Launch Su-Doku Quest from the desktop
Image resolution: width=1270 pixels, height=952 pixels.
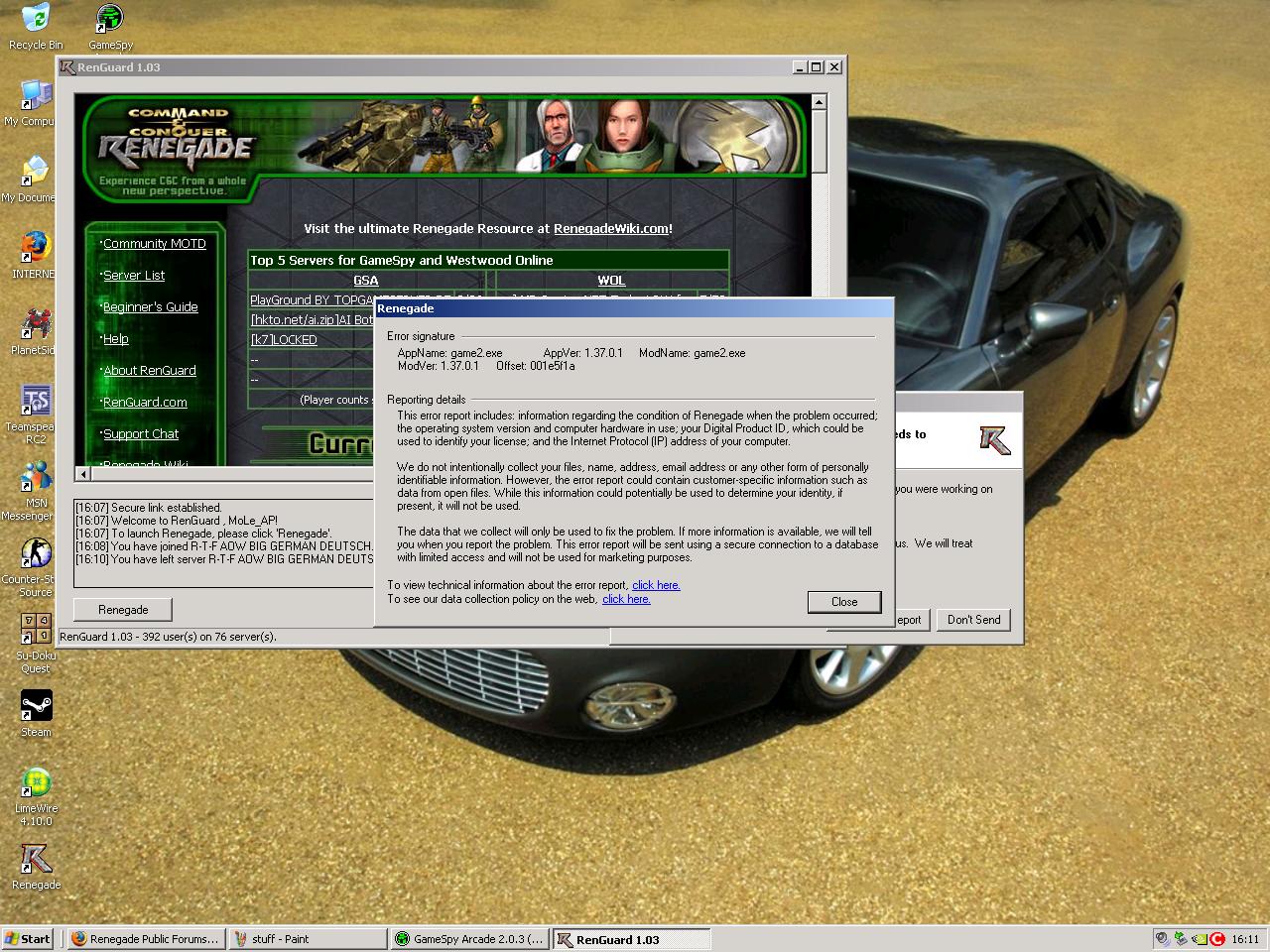[x=36, y=630]
